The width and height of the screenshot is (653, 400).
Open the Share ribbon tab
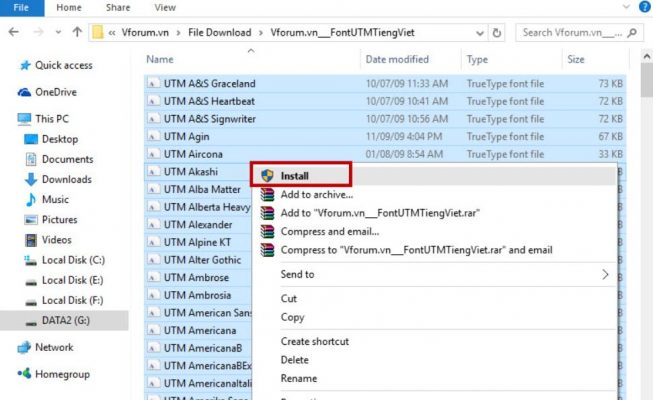point(118,8)
